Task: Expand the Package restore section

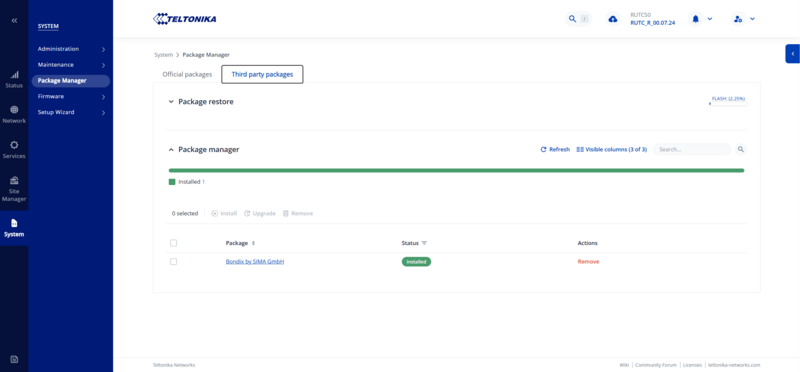Action: click(171, 102)
